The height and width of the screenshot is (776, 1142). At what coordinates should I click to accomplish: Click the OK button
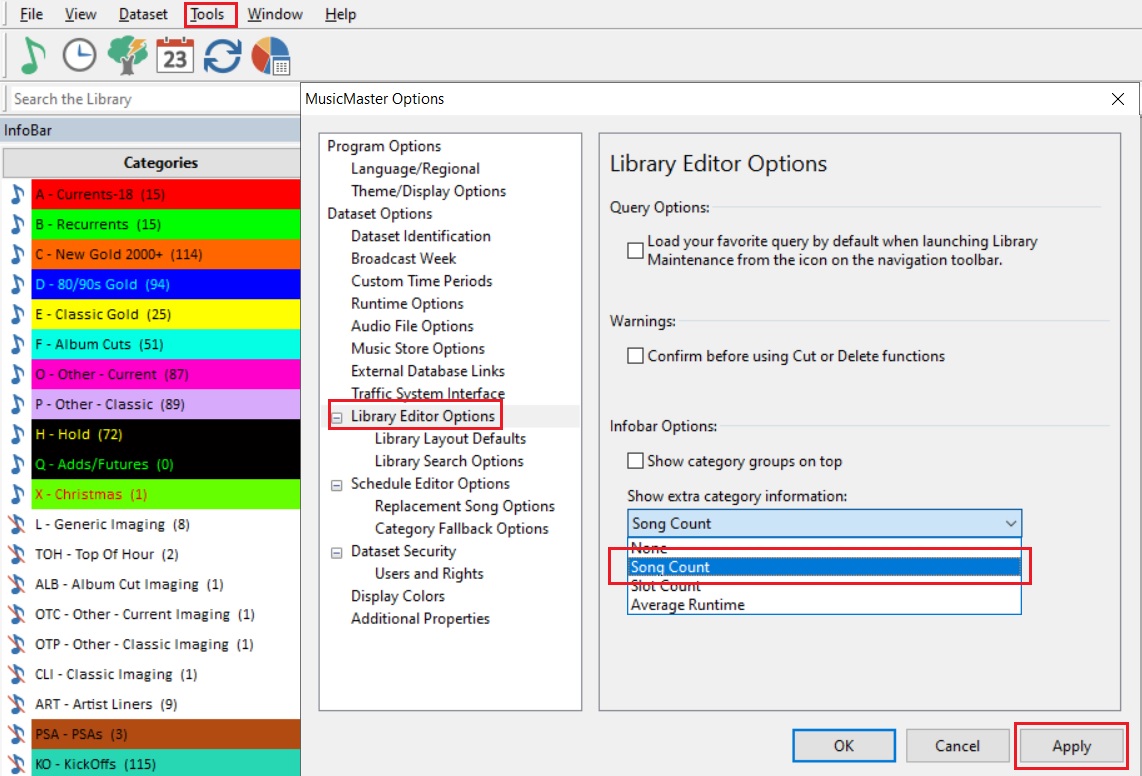click(843, 746)
